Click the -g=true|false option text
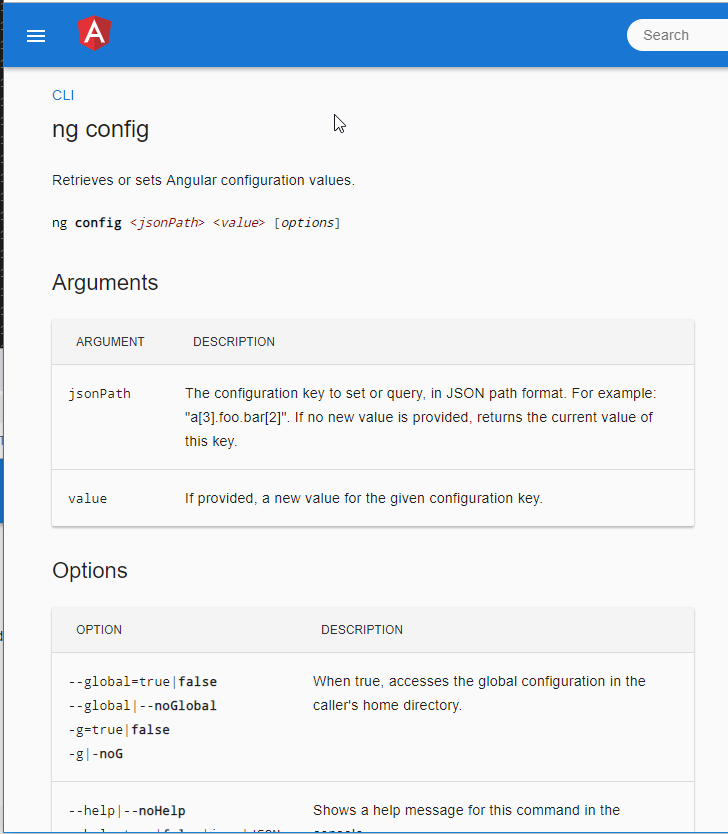The image size is (728, 834). 119,730
